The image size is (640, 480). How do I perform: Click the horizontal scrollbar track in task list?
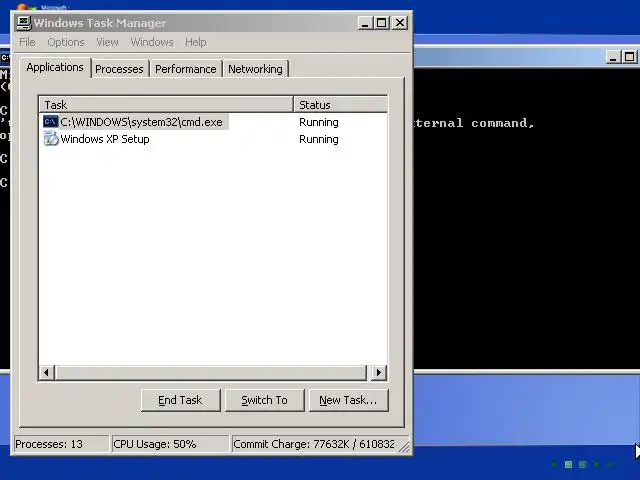(x=211, y=372)
